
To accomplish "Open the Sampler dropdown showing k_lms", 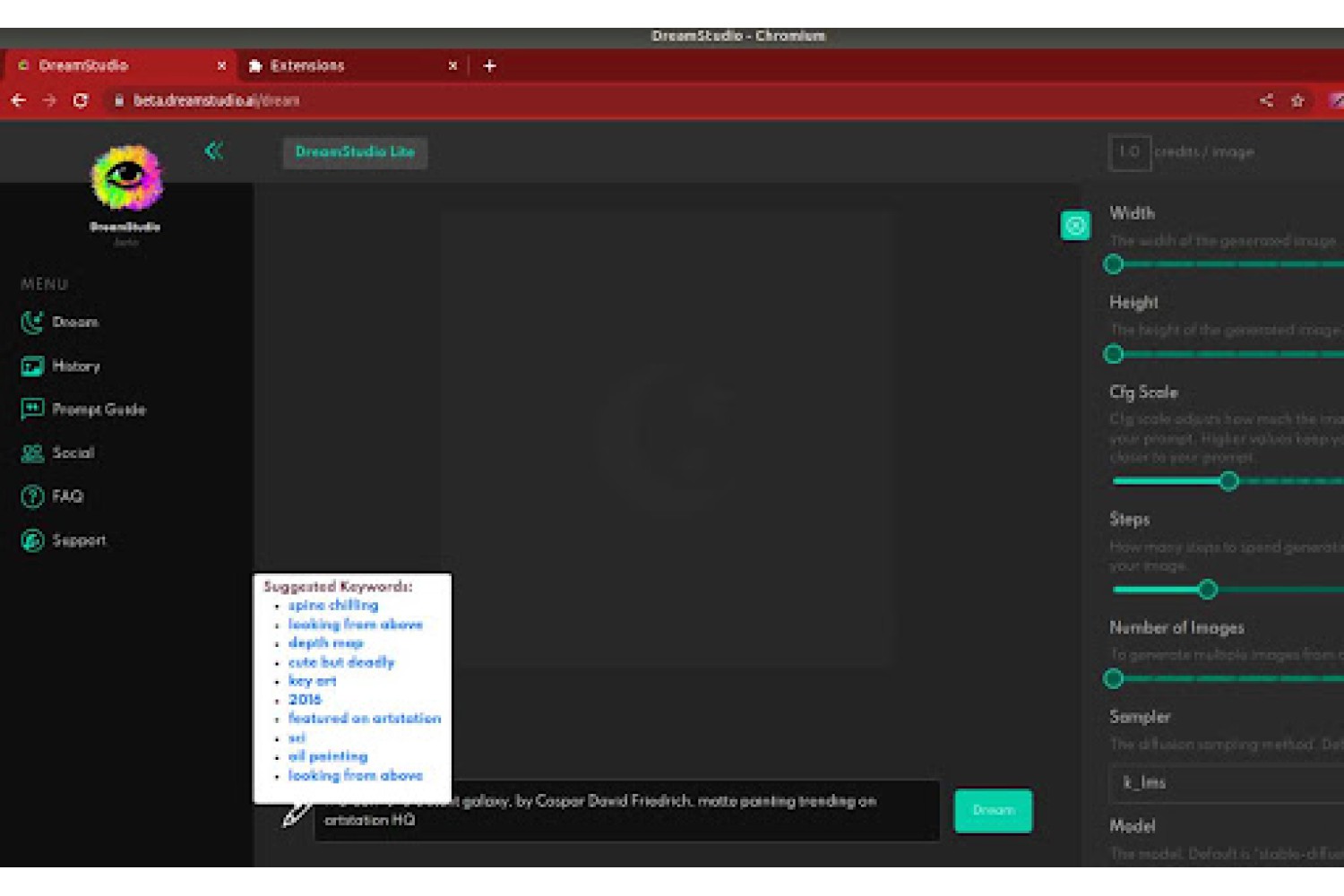I will click(x=1226, y=783).
